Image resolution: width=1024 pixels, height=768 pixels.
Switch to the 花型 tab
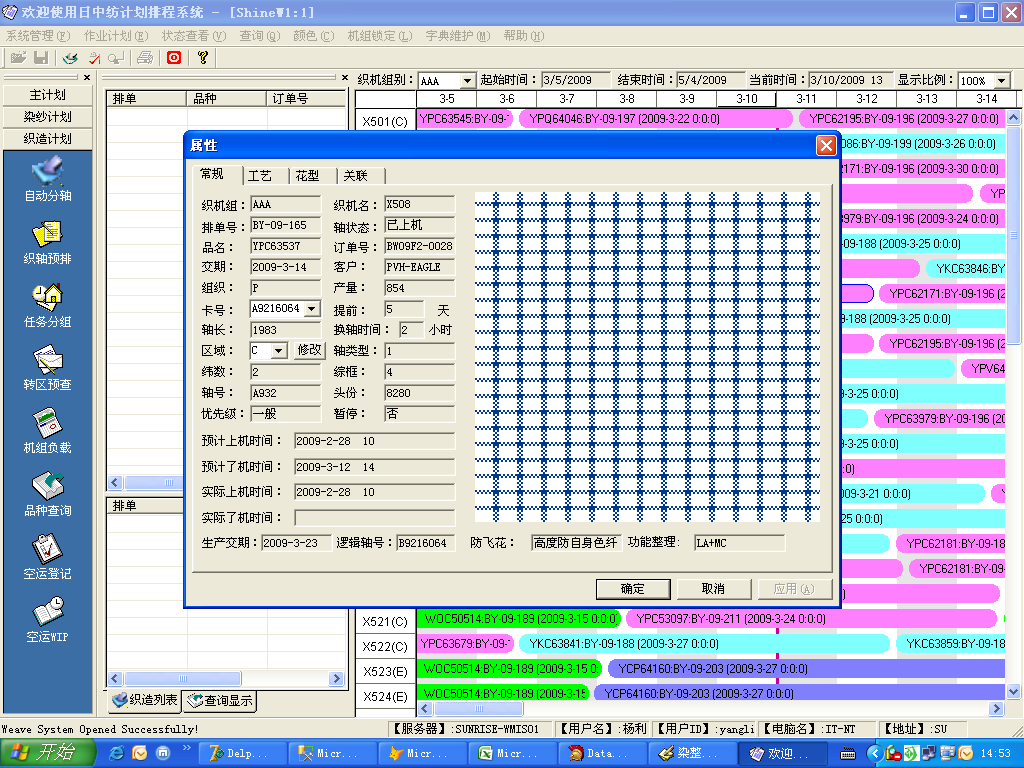click(307, 175)
